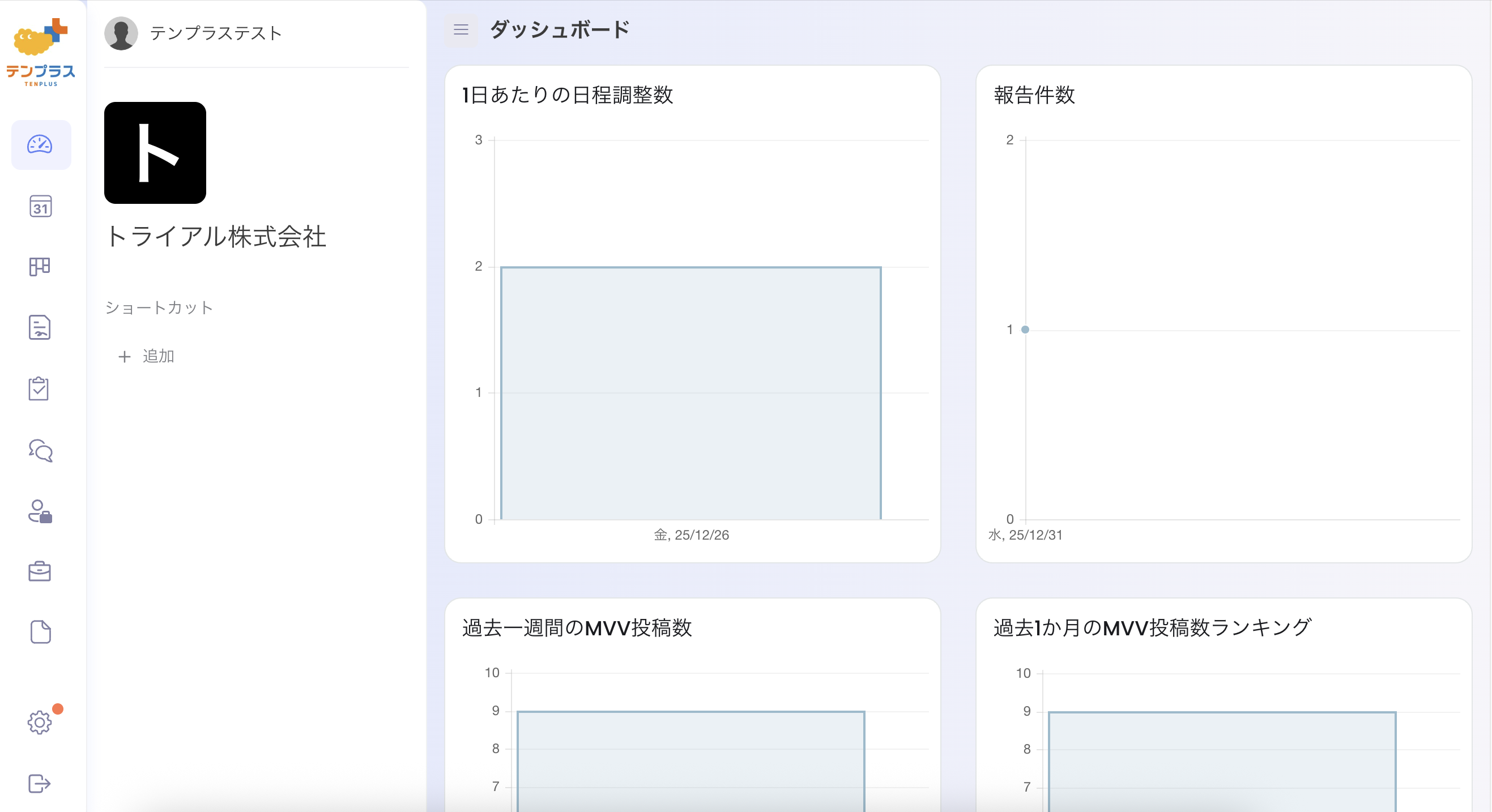Click the logout icon
The height and width of the screenshot is (812, 1492).
tap(40, 784)
